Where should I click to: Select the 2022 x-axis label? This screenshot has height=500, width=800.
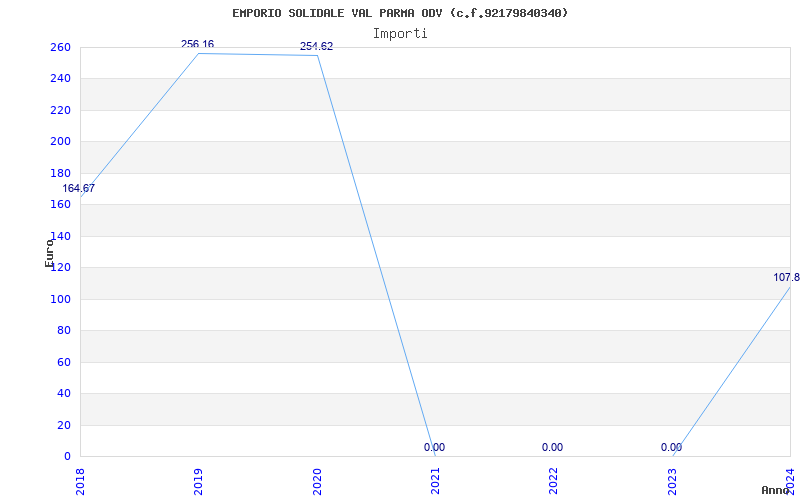(x=554, y=481)
